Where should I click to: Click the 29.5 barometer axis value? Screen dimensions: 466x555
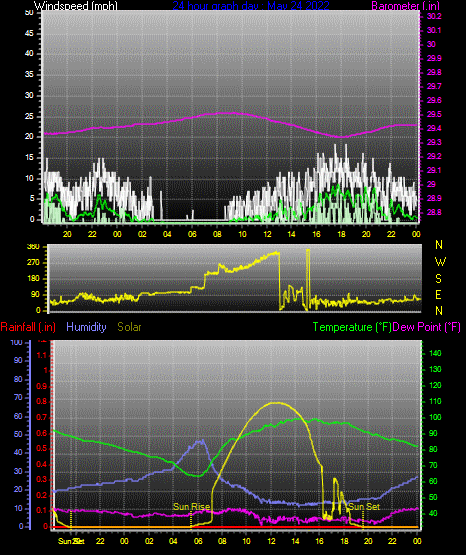[x=434, y=114]
